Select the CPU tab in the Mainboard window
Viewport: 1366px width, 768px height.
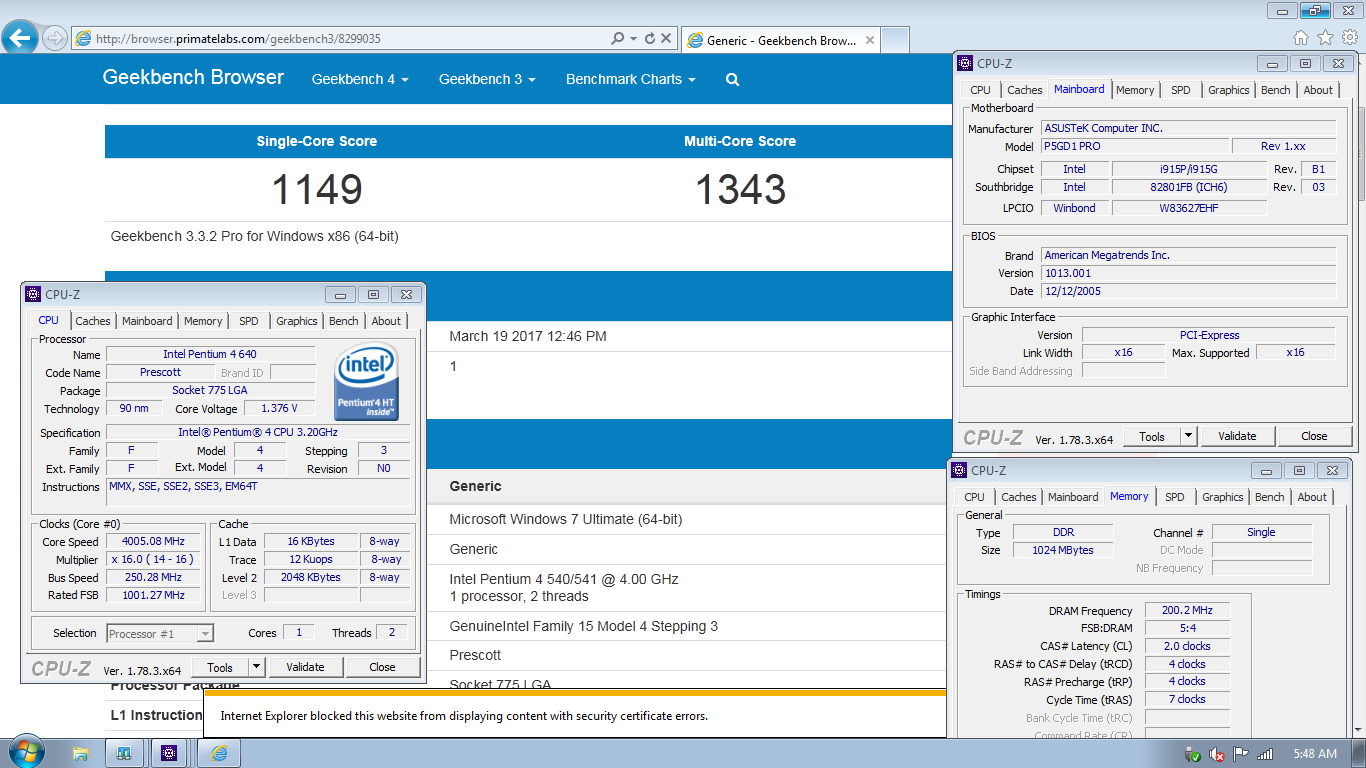coord(980,90)
